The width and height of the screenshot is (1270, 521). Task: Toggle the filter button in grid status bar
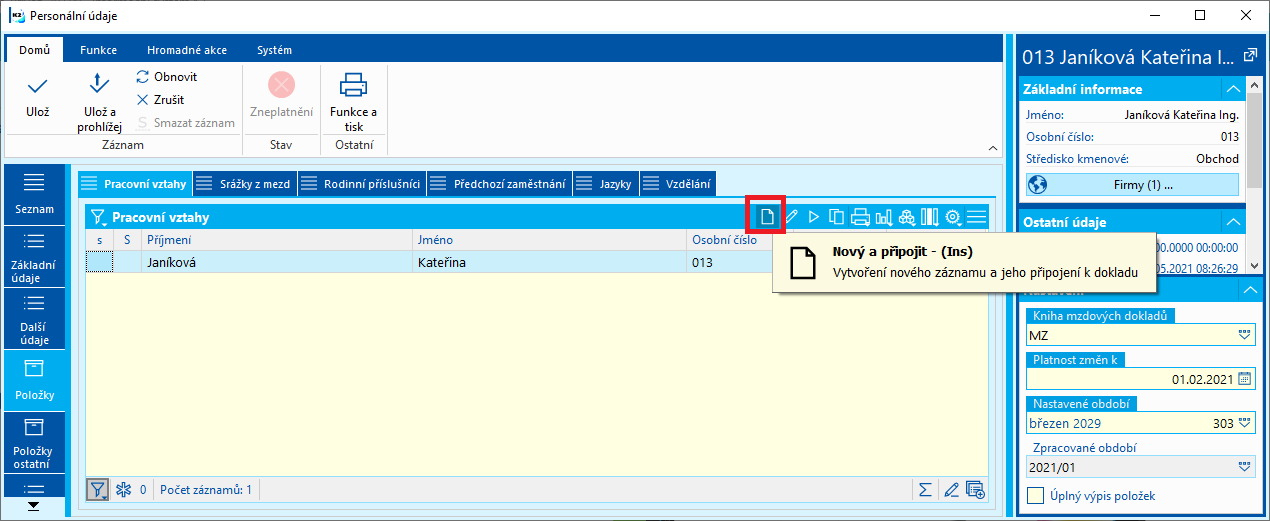(98, 490)
